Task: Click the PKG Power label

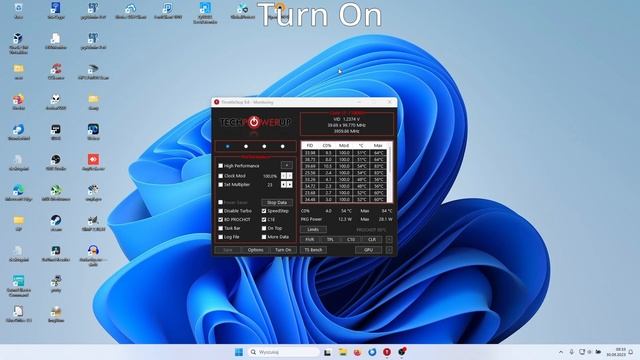Action: coord(311,219)
